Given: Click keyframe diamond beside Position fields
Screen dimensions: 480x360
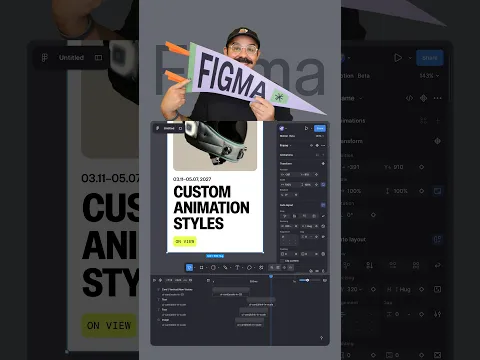Looking at the screenshot, I should tap(316, 174).
